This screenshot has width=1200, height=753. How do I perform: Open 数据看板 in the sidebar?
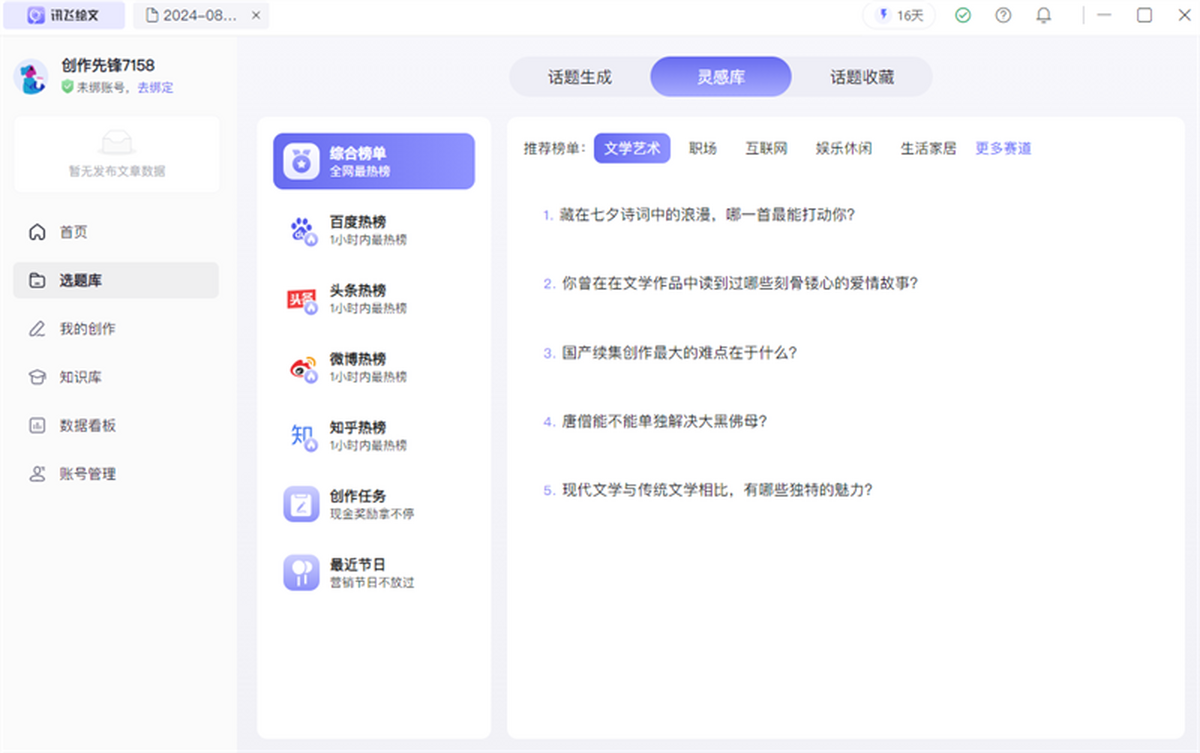coord(88,425)
